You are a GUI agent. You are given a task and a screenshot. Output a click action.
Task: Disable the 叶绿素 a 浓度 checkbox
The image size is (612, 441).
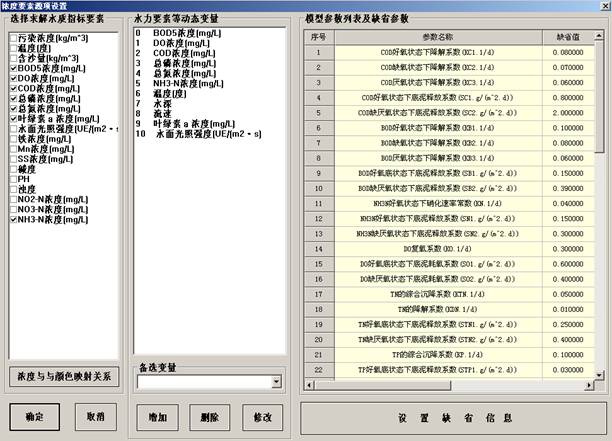12,117
